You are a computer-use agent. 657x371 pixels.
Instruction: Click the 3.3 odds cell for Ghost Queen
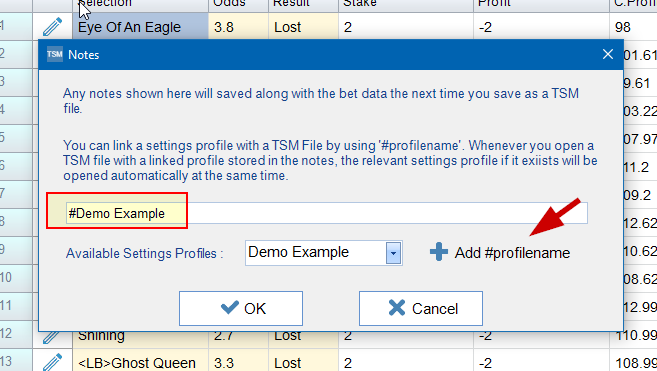pyautogui.click(x=238, y=362)
